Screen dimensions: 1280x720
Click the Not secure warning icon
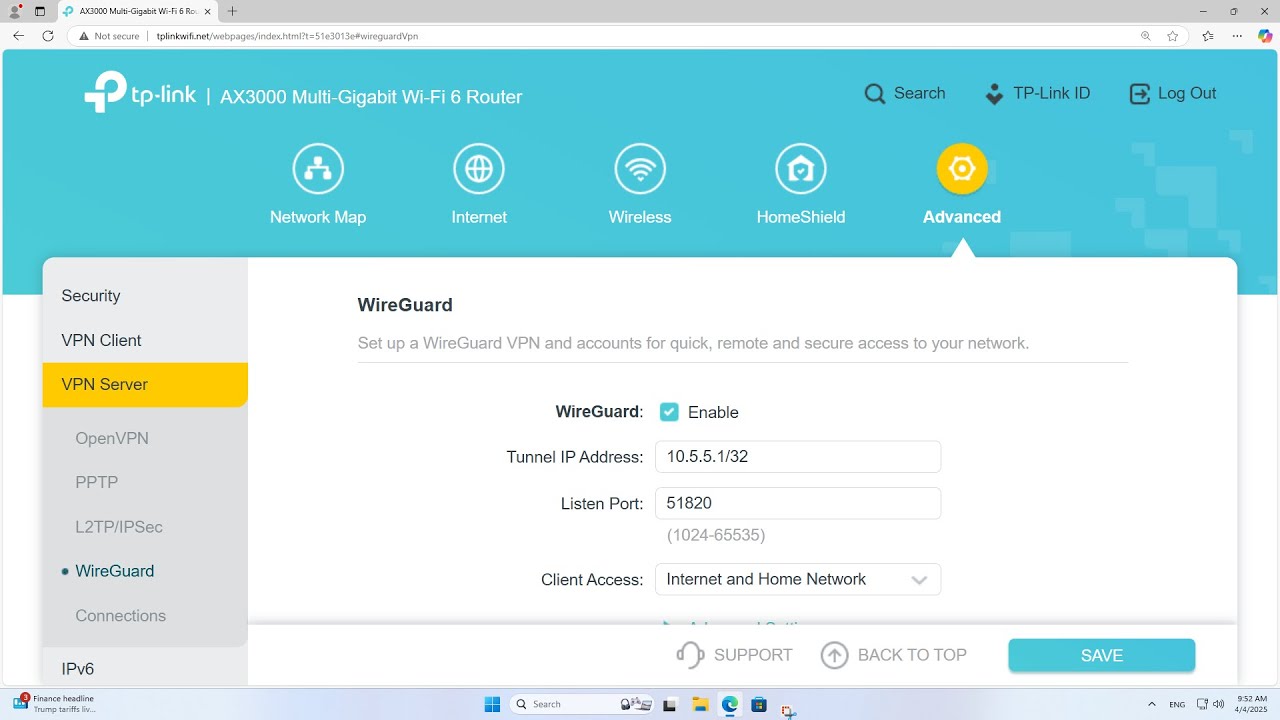click(x=84, y=36)
